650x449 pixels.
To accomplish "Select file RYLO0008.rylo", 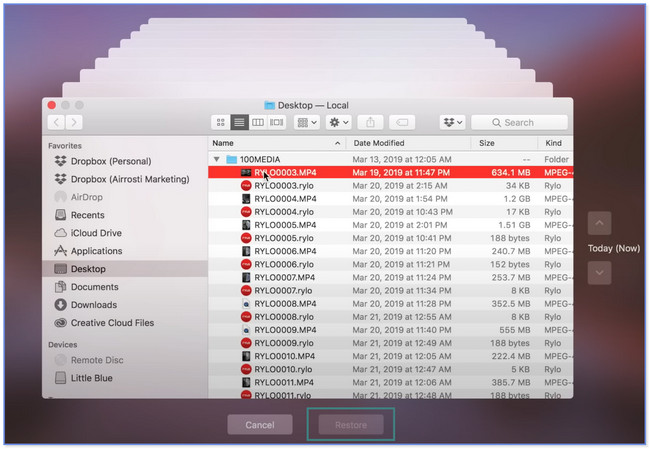I will pos(390,317).
